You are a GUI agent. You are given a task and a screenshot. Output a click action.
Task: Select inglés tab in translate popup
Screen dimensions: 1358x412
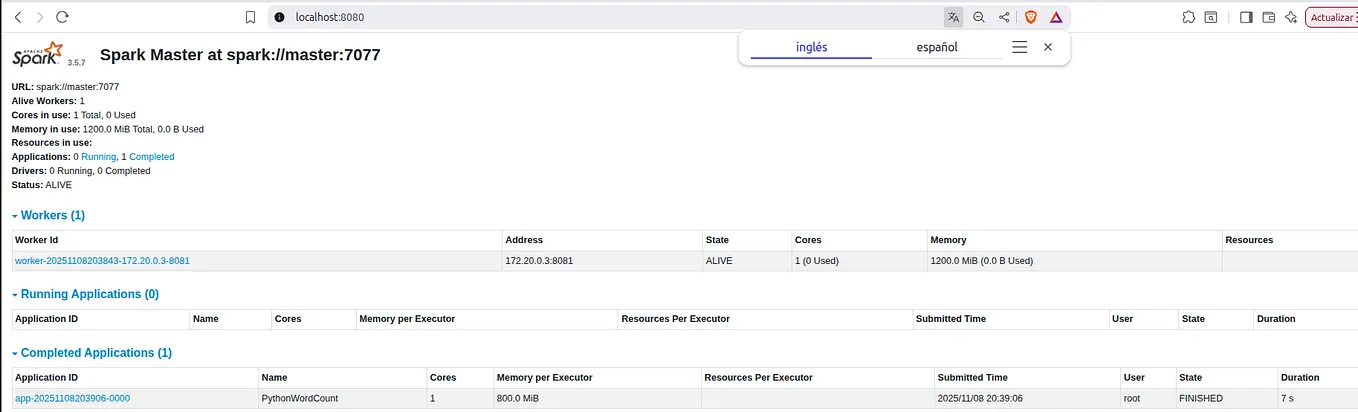(811, 47)
